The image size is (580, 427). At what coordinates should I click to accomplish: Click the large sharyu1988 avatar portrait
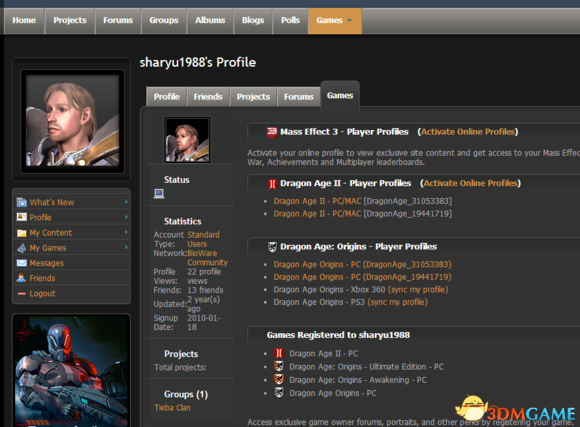[72, 121]
